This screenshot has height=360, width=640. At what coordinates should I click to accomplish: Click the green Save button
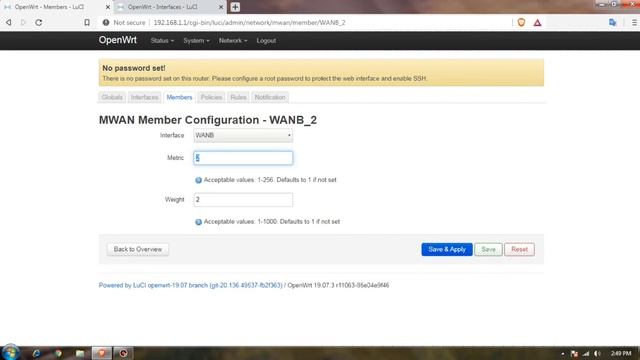tap(488, 249)
